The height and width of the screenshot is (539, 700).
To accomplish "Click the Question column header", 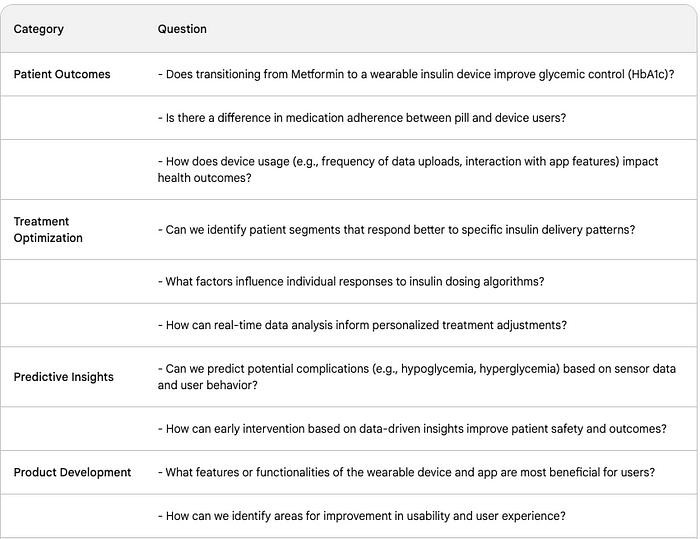I will pyautogui.click(x=182, y=29).
